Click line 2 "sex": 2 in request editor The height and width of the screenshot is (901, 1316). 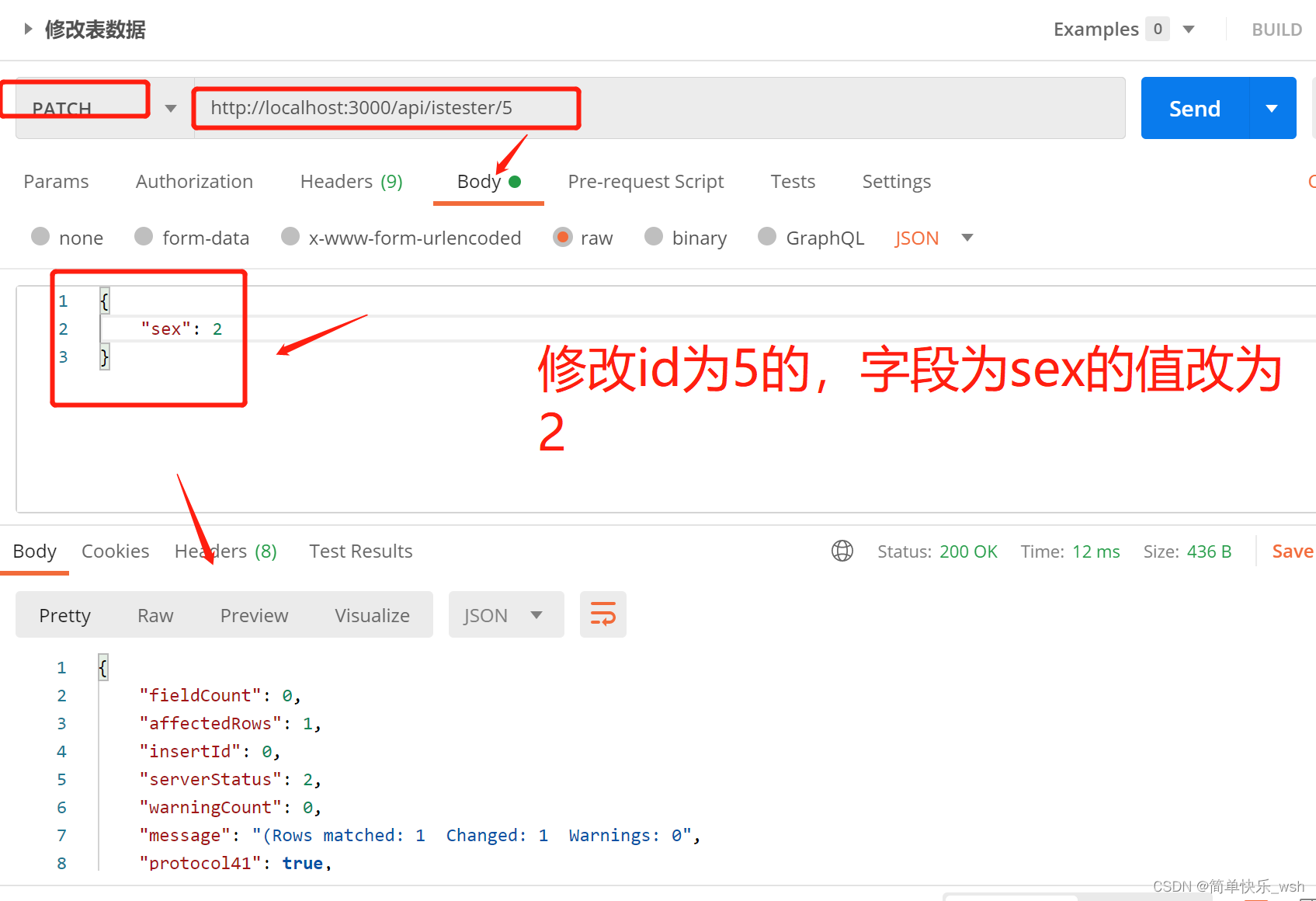182,329
